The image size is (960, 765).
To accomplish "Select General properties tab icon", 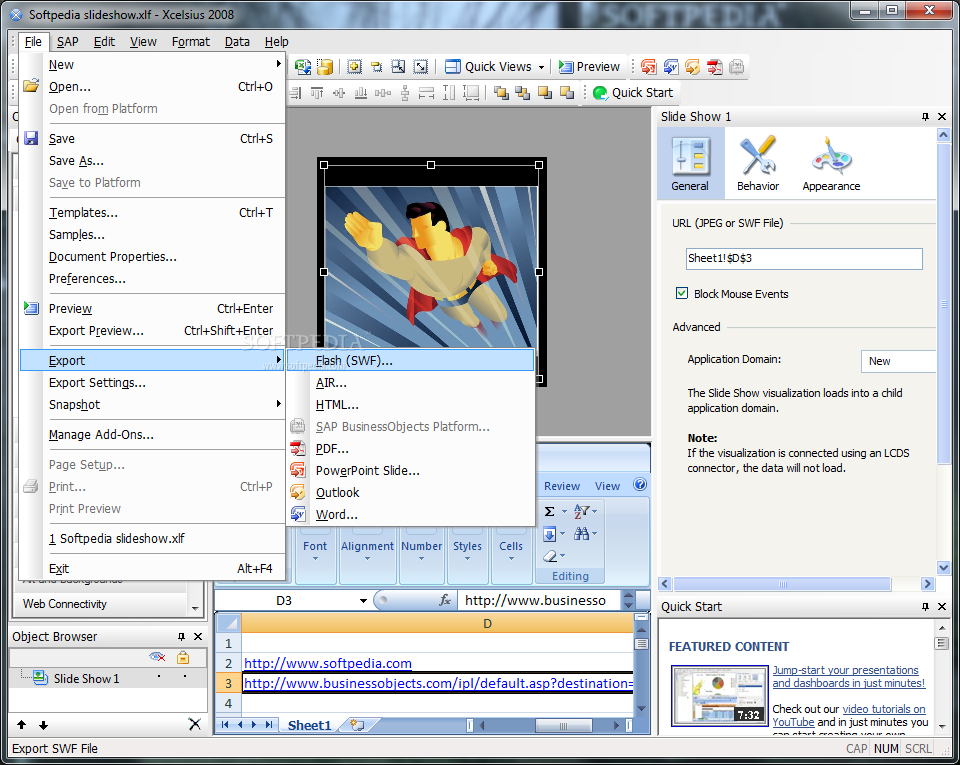I will (690, 163).
